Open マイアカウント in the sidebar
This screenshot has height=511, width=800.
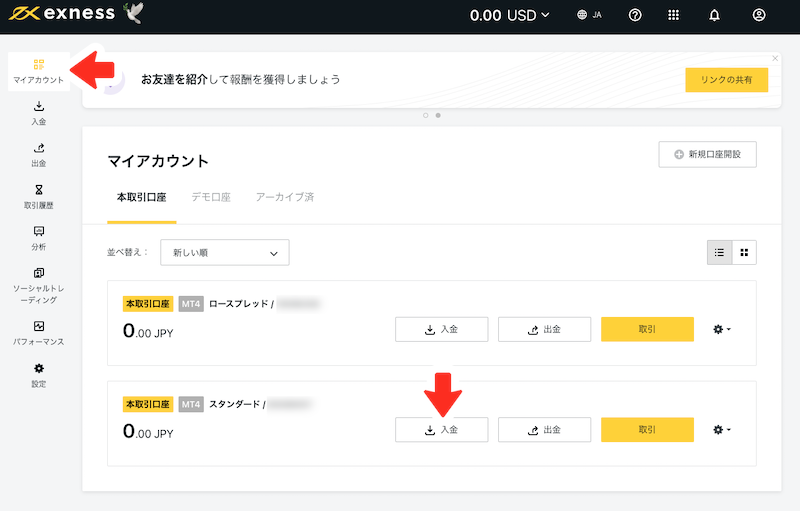pos(39,71)
